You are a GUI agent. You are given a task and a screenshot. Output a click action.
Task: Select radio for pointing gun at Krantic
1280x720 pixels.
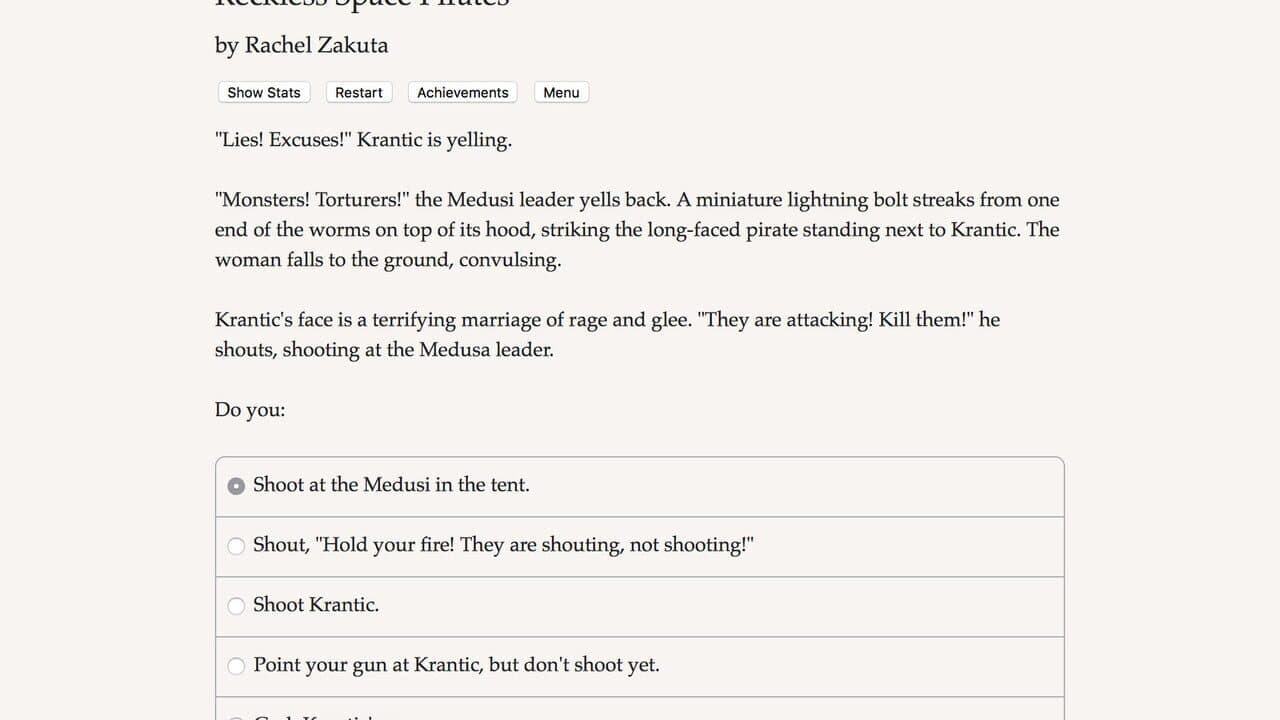point(236,666)
